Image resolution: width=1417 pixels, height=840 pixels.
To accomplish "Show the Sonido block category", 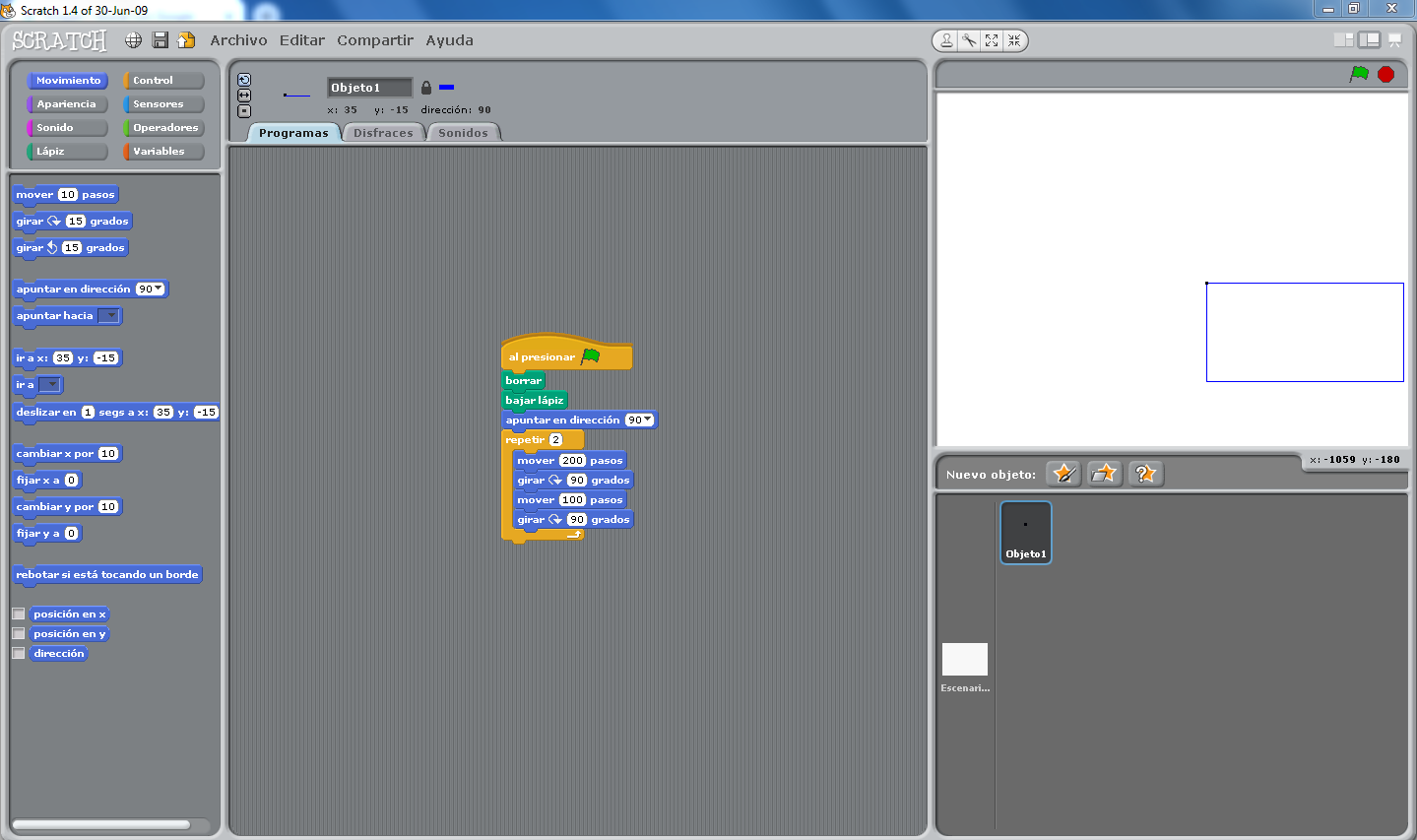I will click(x=65, y=127).
